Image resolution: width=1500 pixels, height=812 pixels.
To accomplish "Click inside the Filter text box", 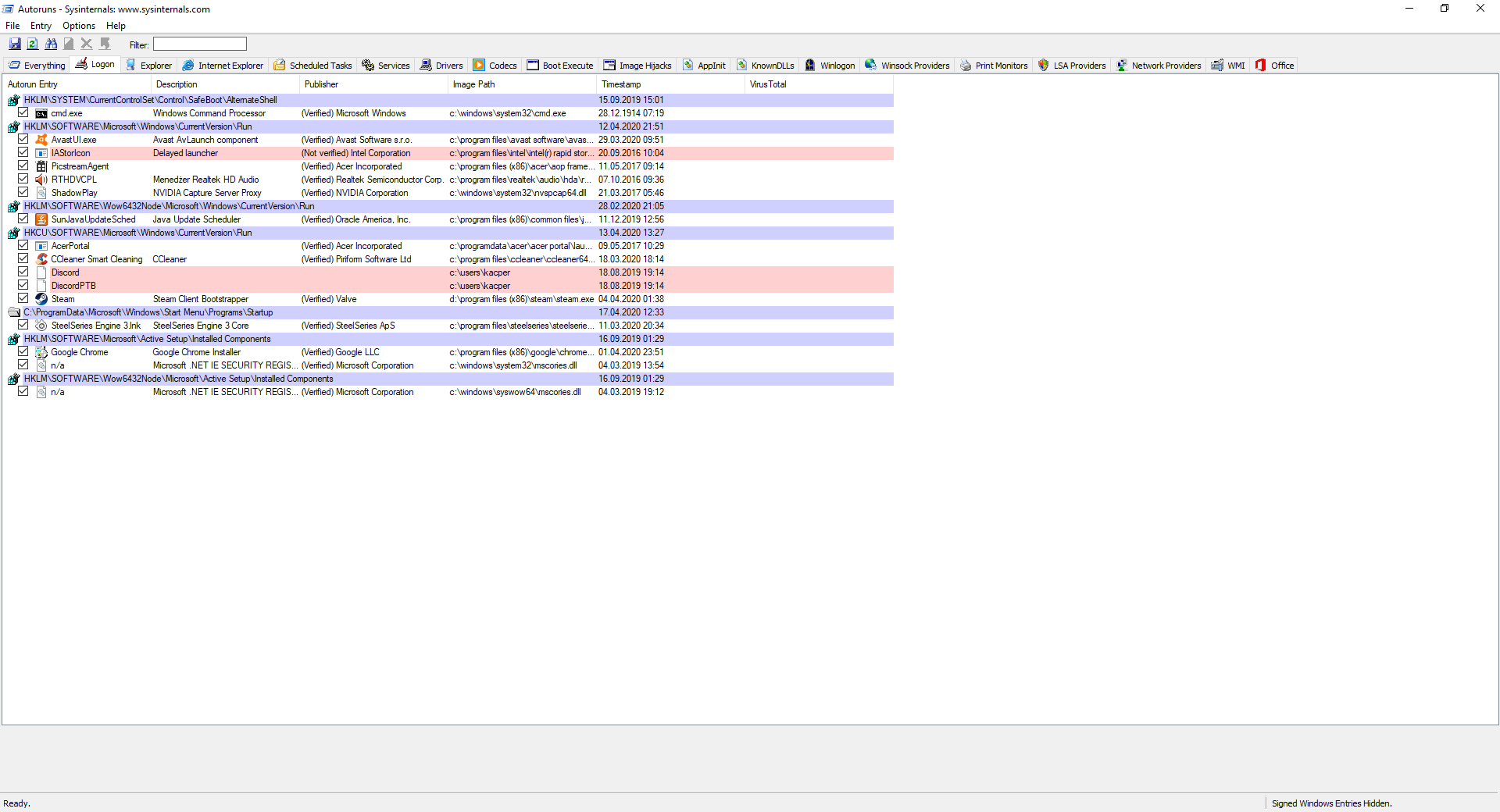I will 200,45.
